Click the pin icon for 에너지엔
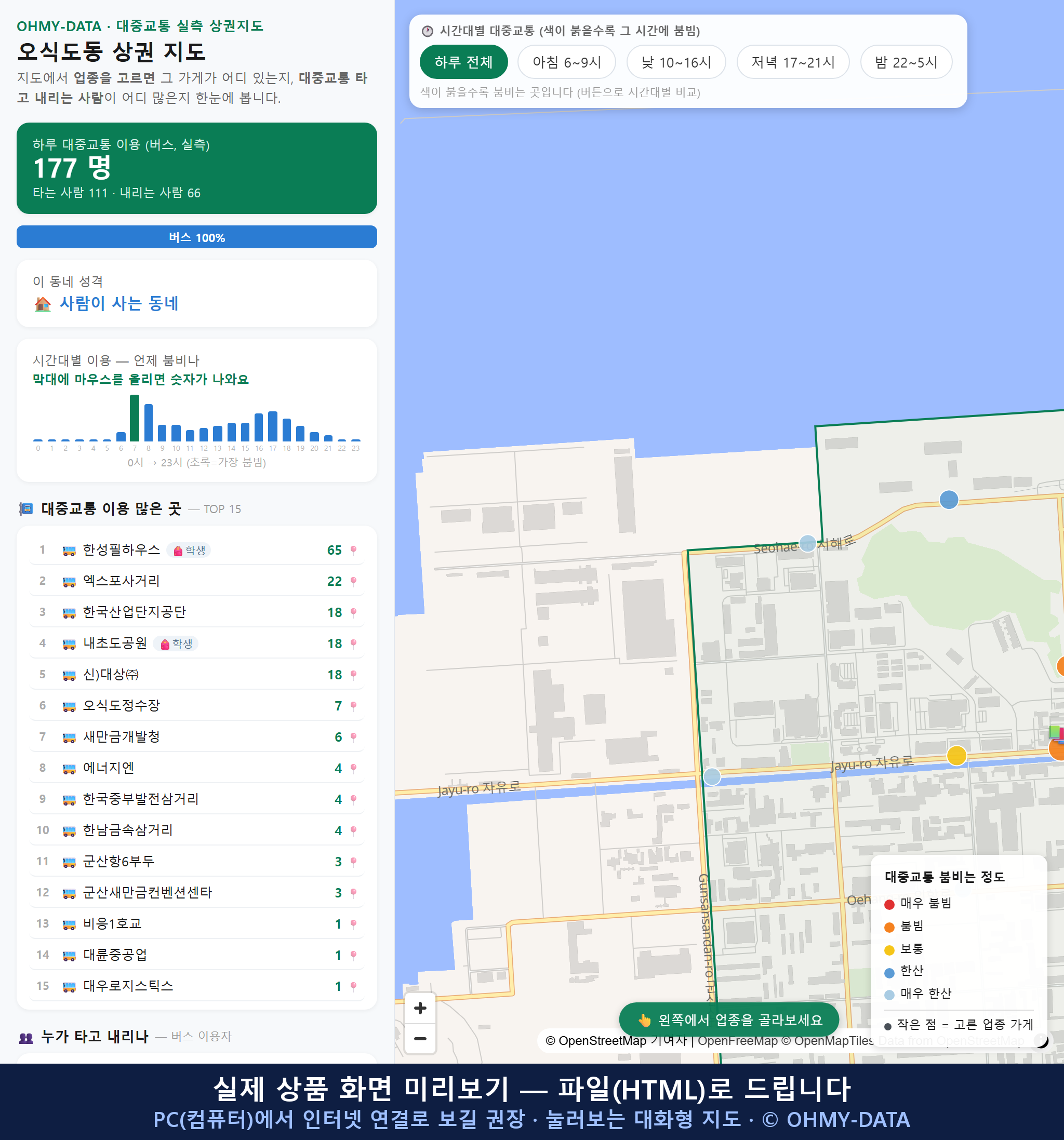The image size is (1064, 1140). pyautogui.click(x=353, y=768)
